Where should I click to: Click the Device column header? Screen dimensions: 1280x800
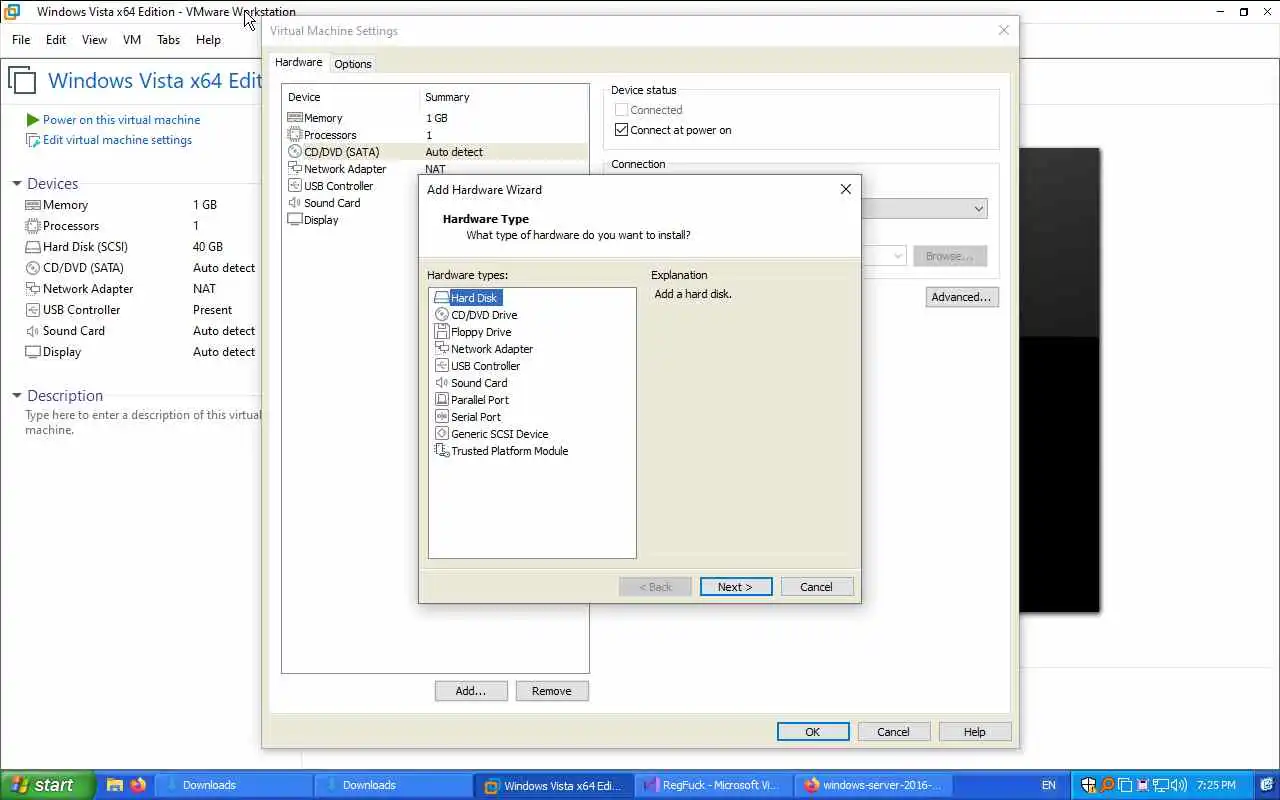click(351, 97)
